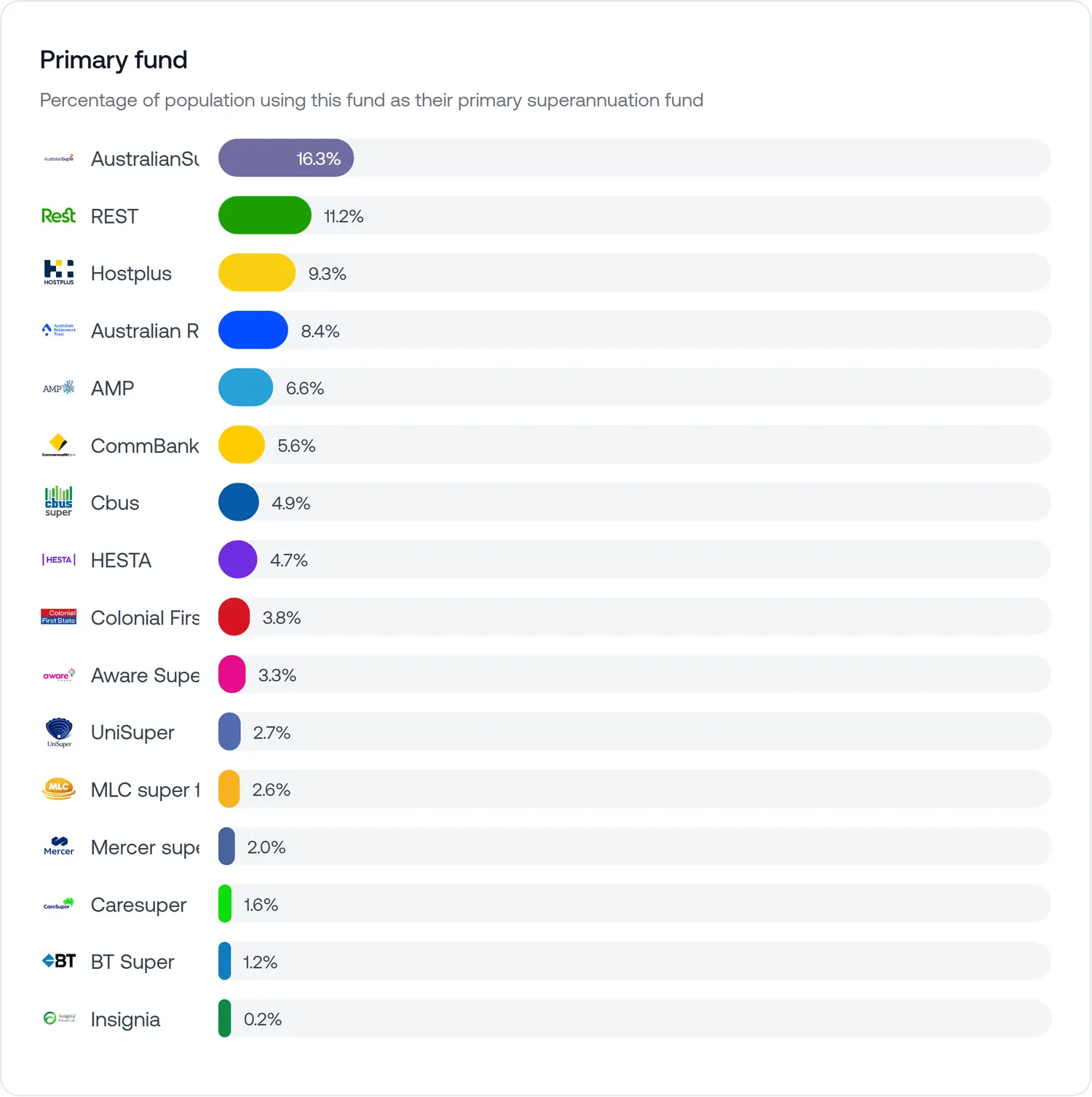Click the green Rest logo

tap(58, 216)
